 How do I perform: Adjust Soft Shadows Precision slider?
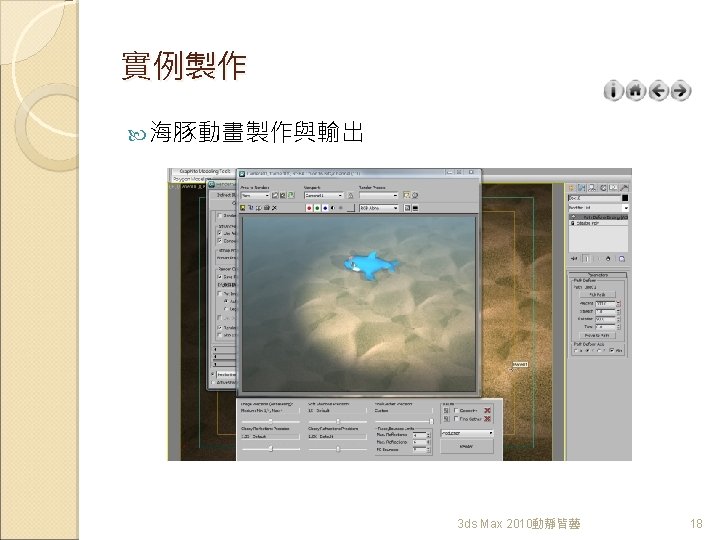[x=338, y=421]
